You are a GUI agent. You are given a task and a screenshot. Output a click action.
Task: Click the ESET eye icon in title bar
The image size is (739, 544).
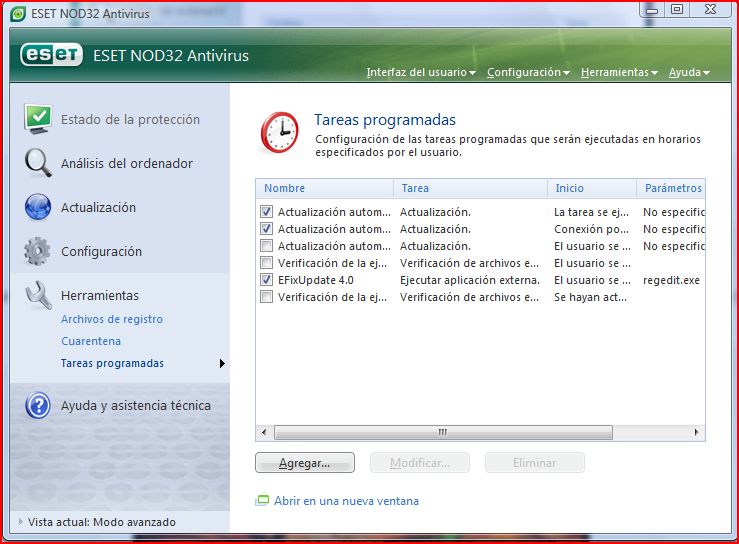[18, 14]
